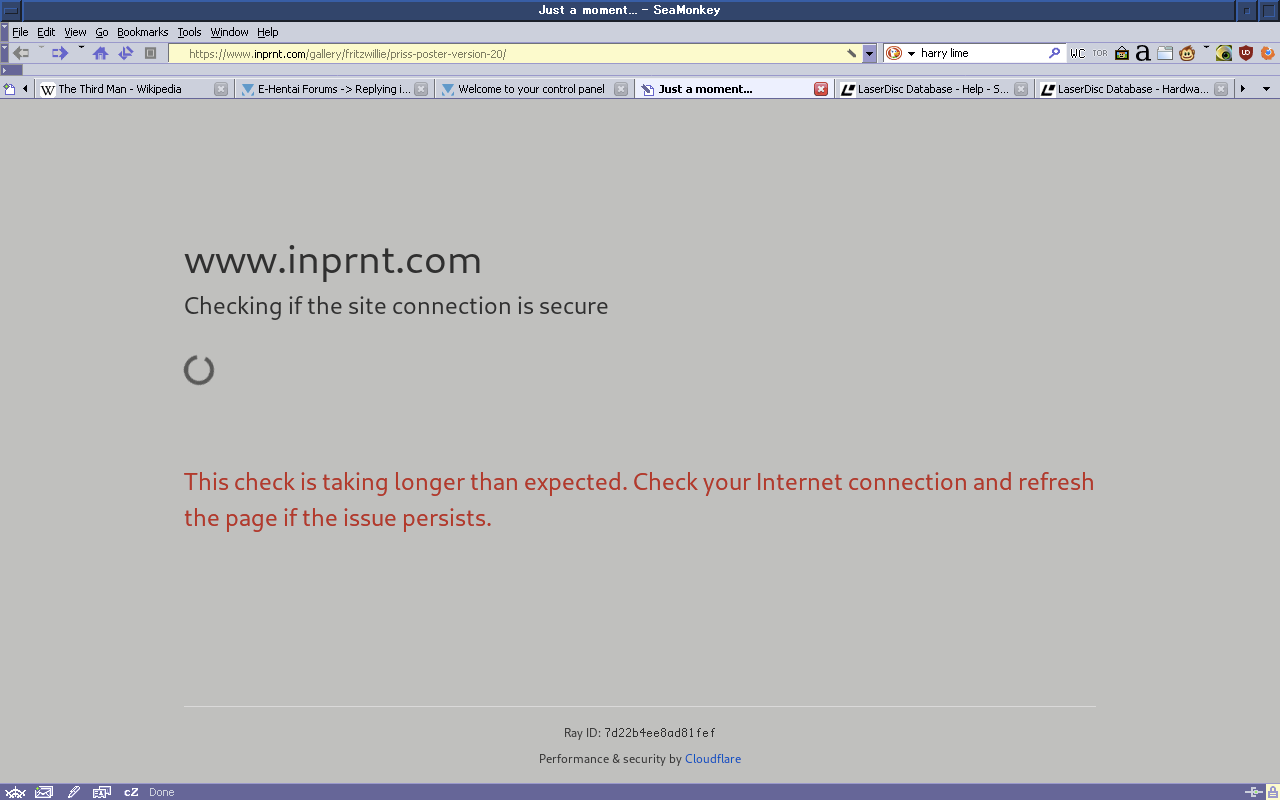Switch to The Third Man - Wikipedia tab
The image size is (1280, 800).
tap(134, 89)
